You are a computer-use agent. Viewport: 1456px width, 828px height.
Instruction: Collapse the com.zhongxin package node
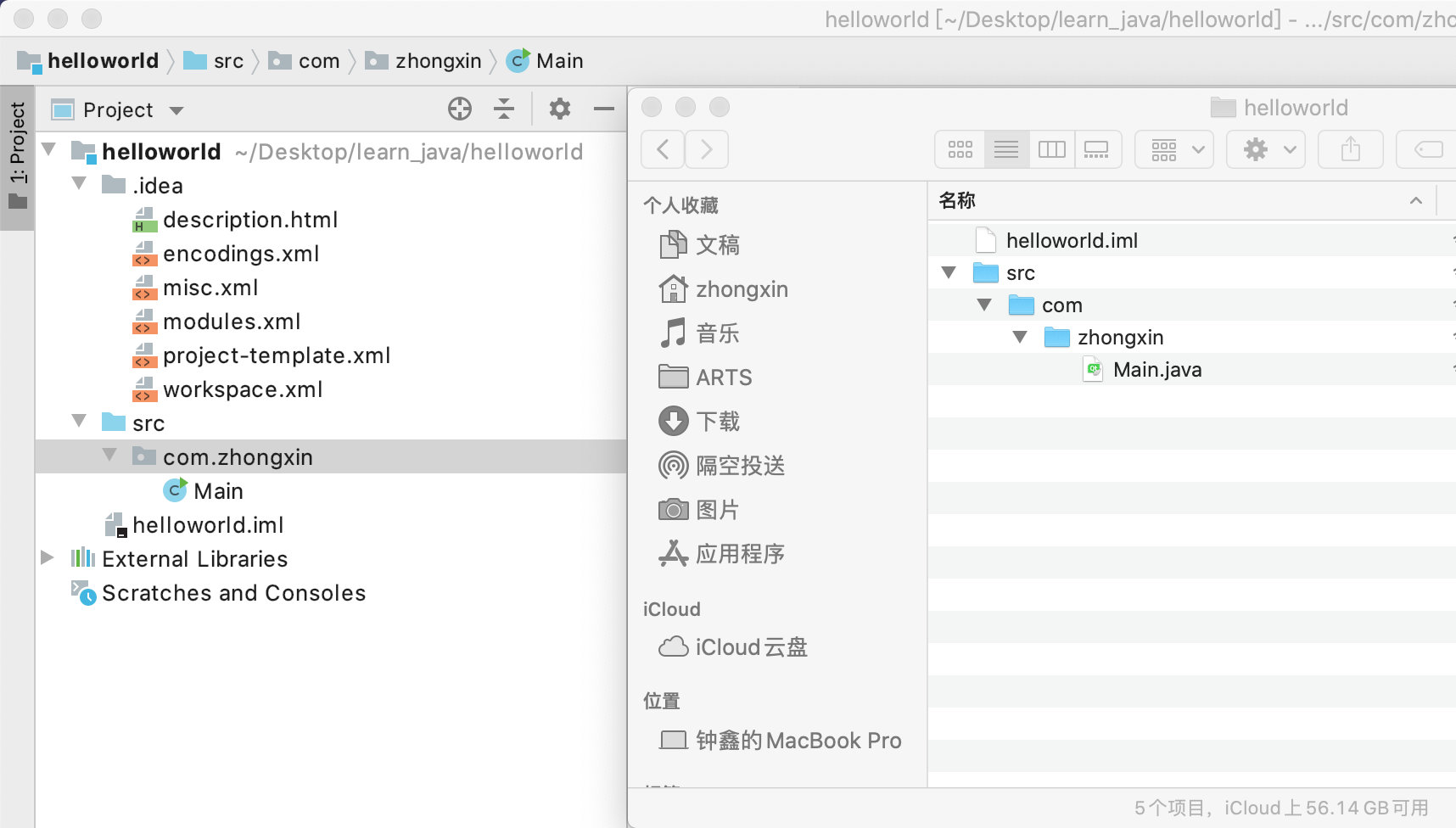coord(110,456)
